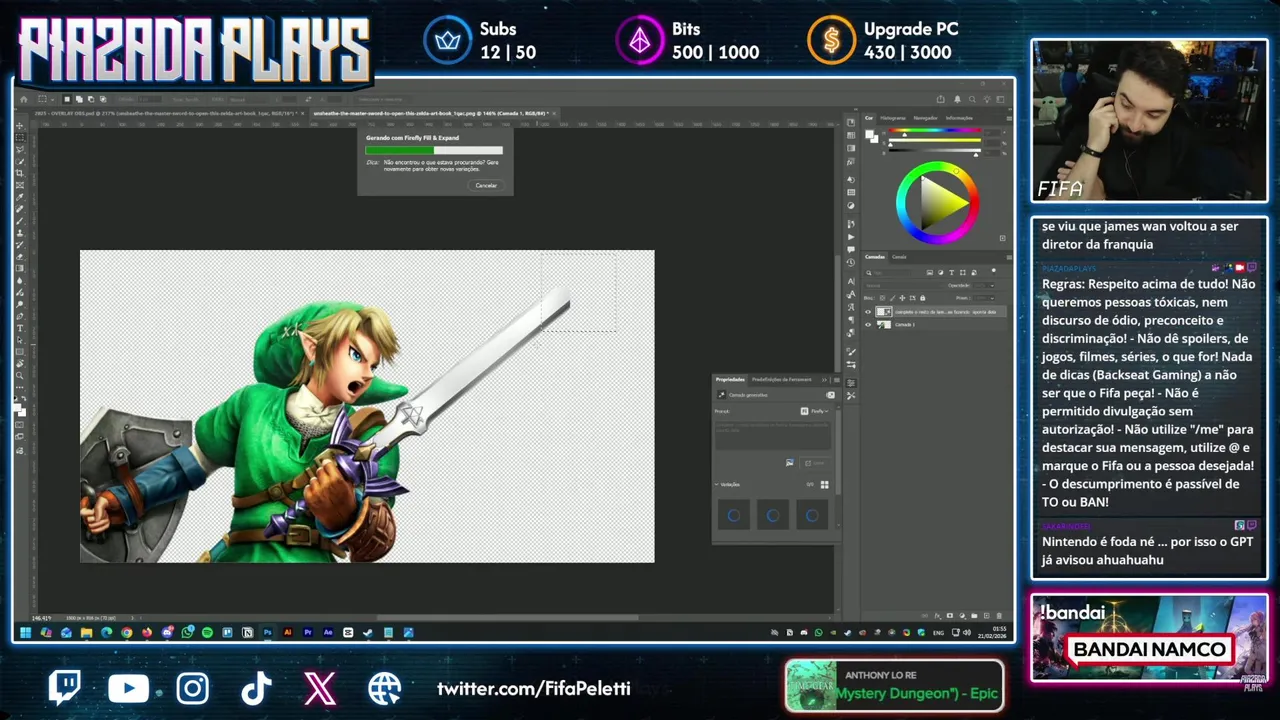This screenshot has height=720, width=1280.
Task: Open the Comments panel icon in dock
Action: tap(851, 249)
